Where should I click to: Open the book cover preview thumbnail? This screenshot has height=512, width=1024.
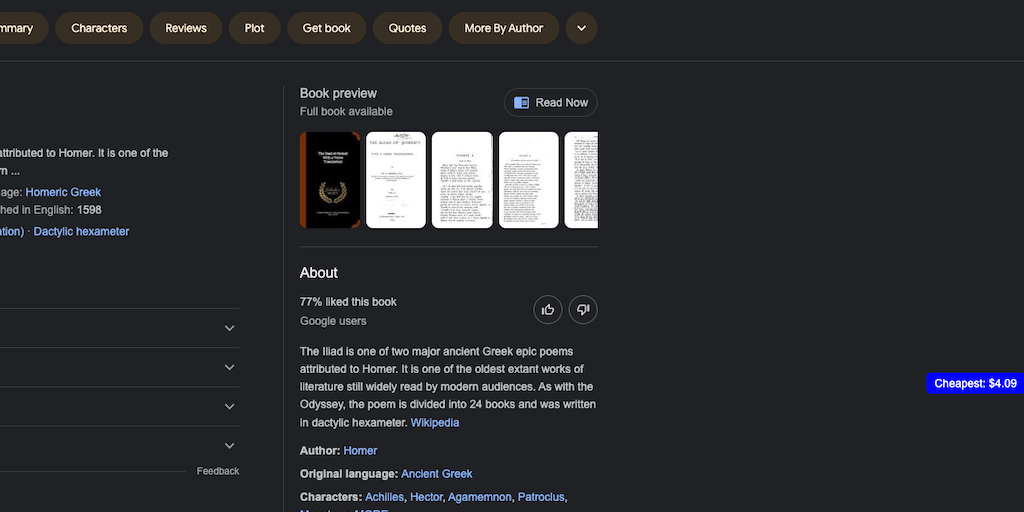pos(330,180)
